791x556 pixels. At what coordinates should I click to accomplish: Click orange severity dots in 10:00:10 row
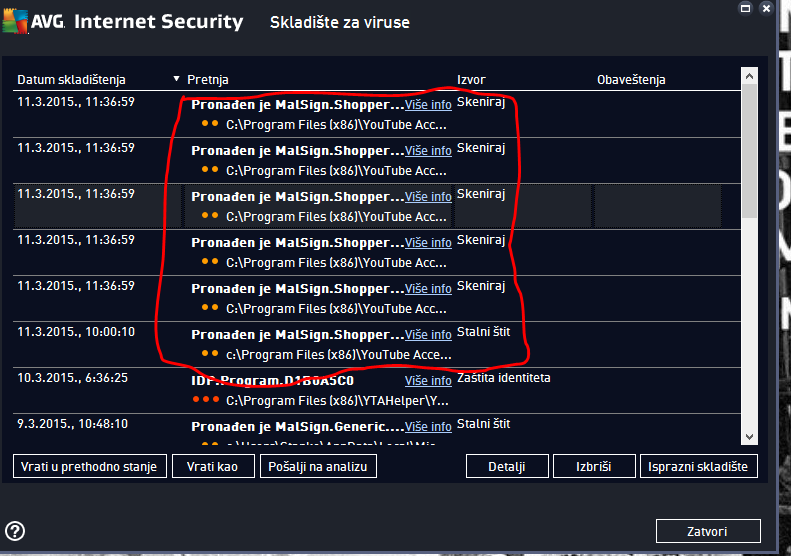point(210,354)
